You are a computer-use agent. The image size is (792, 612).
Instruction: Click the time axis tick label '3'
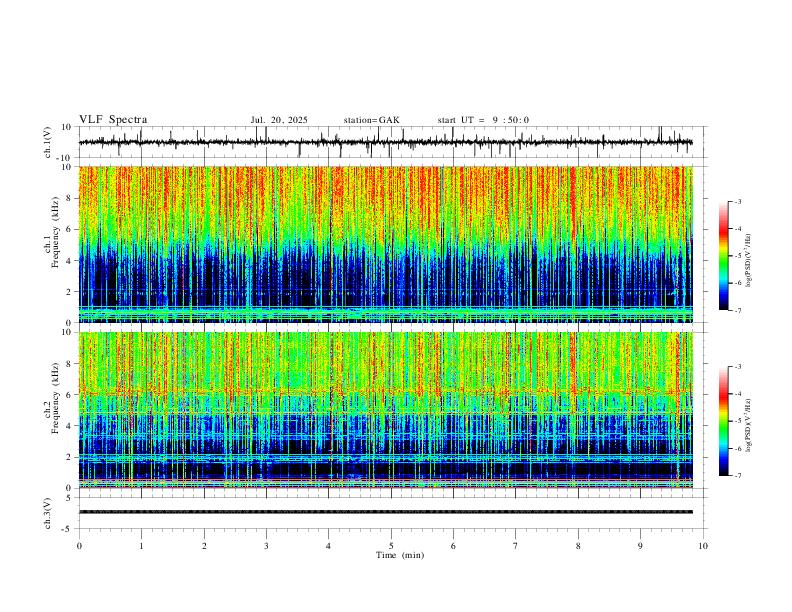(x=266, y=546)
